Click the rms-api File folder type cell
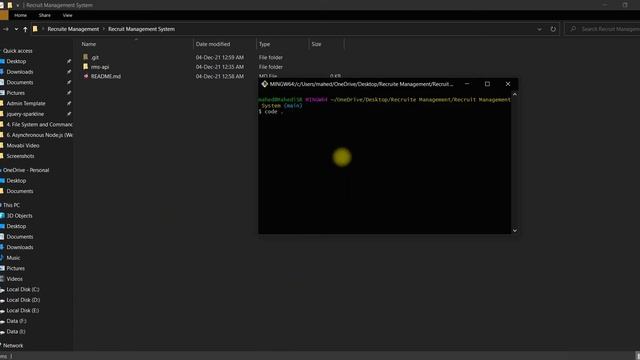640x360 pixels. pos(271,67)
